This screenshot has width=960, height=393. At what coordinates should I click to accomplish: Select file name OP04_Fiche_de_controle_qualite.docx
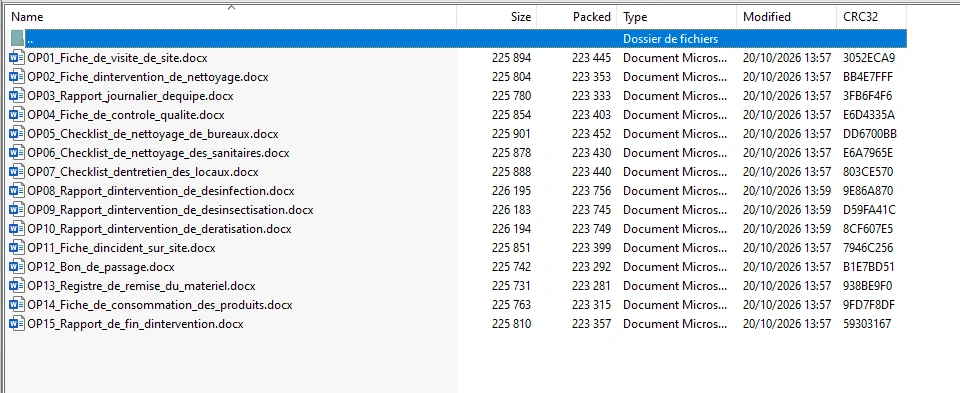pos(126,115)
